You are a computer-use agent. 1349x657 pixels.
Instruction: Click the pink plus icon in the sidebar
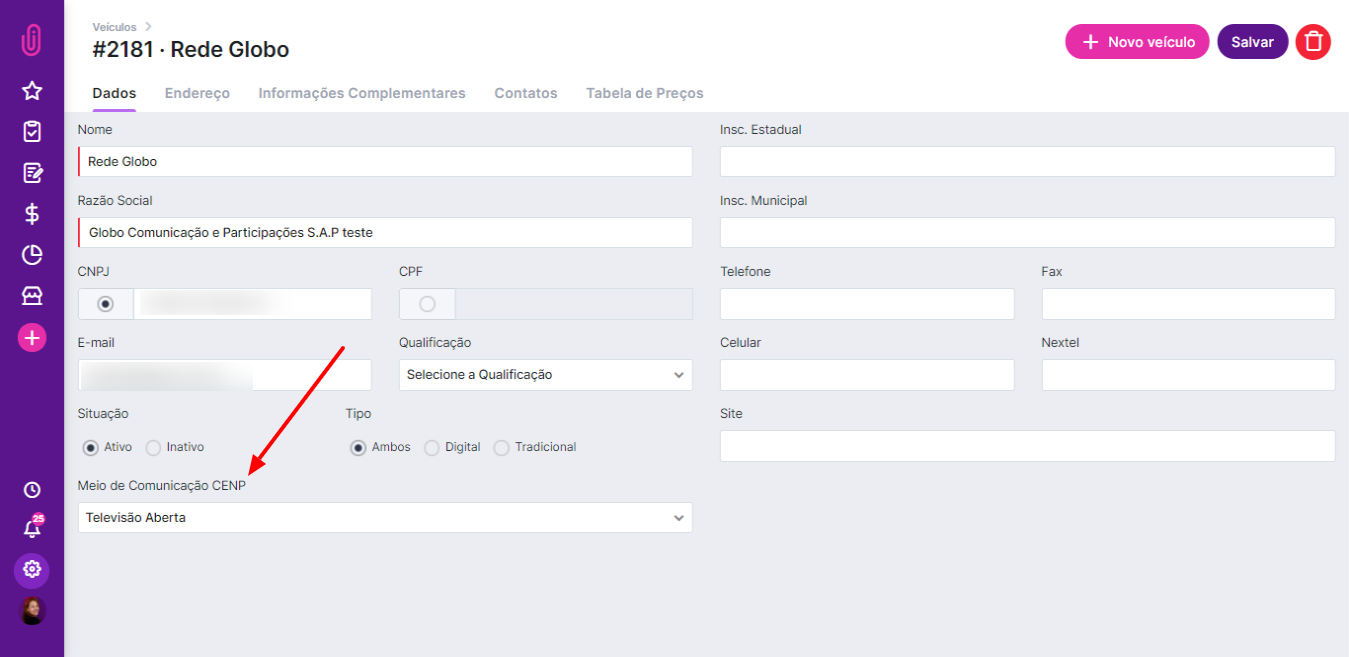(x=32, y=338)
